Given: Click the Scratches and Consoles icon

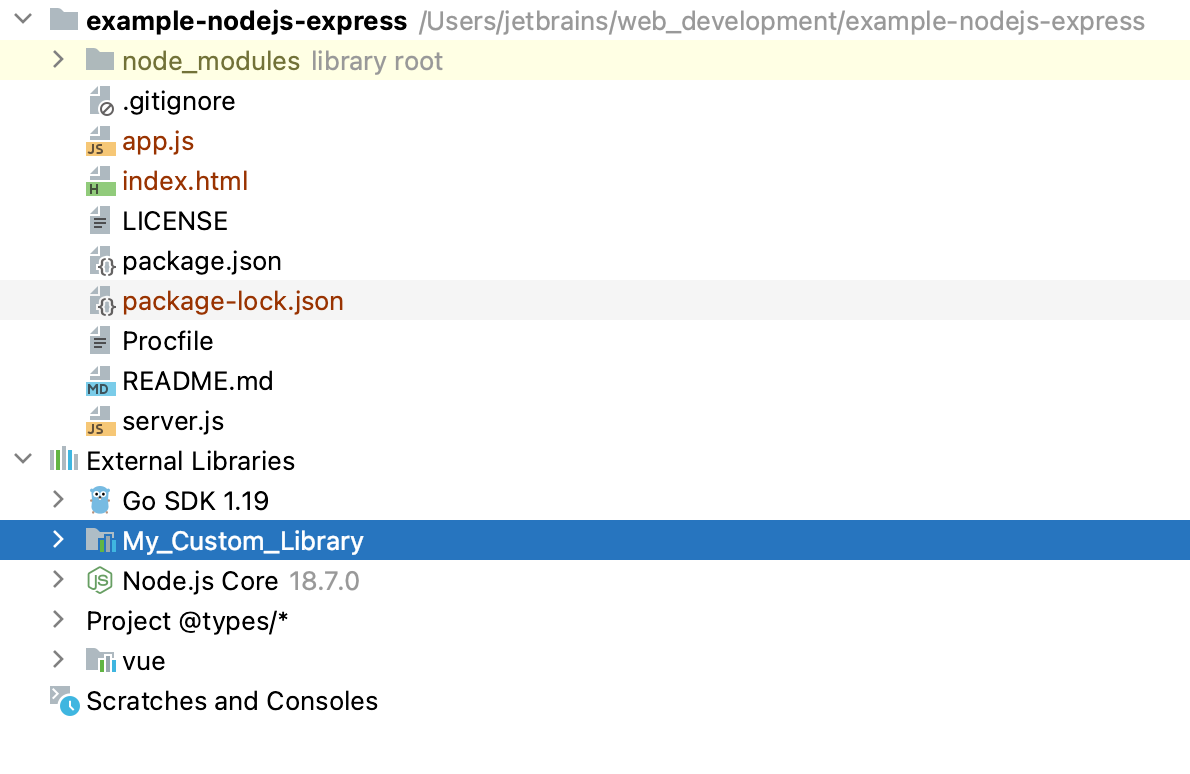Looking at the screenshot, I should click(x=64, y=701).
